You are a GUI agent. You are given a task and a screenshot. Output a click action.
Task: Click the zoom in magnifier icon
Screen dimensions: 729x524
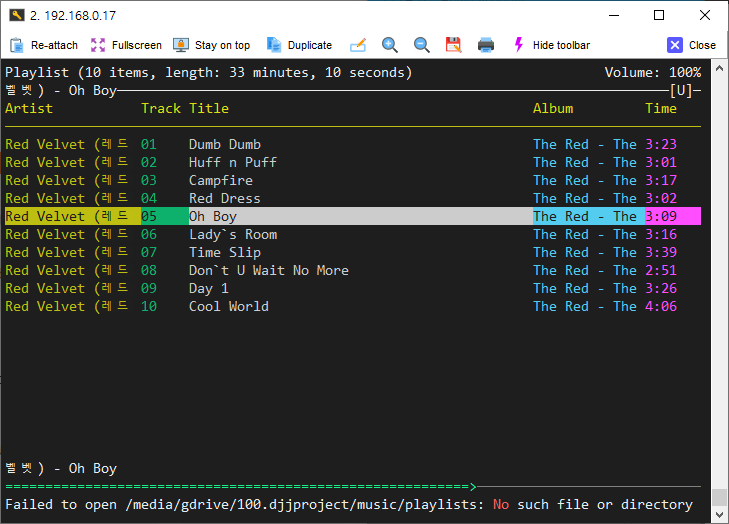pyautogui.click(x=390, y=45)
